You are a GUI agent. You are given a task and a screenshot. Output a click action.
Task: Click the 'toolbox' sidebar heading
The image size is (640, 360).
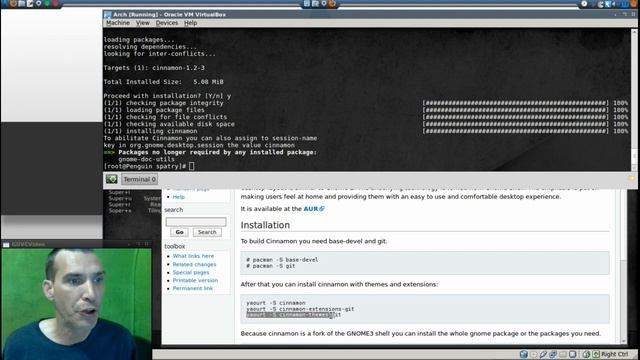pos(175,247)
